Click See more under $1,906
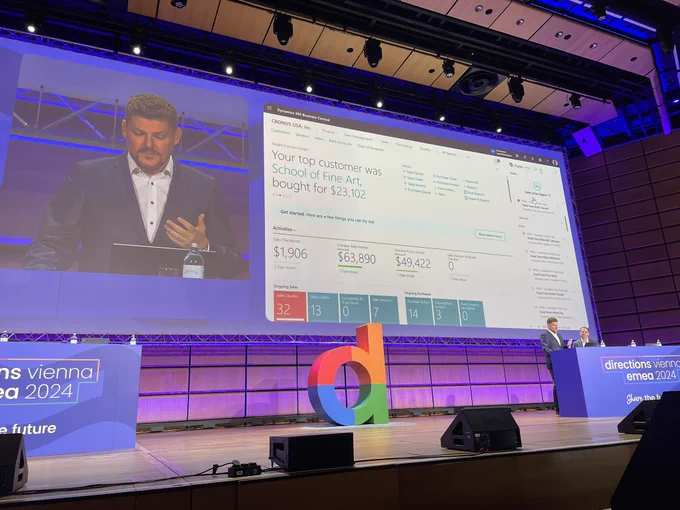This screenshot has width=680, height=510. tap(285, 268)
